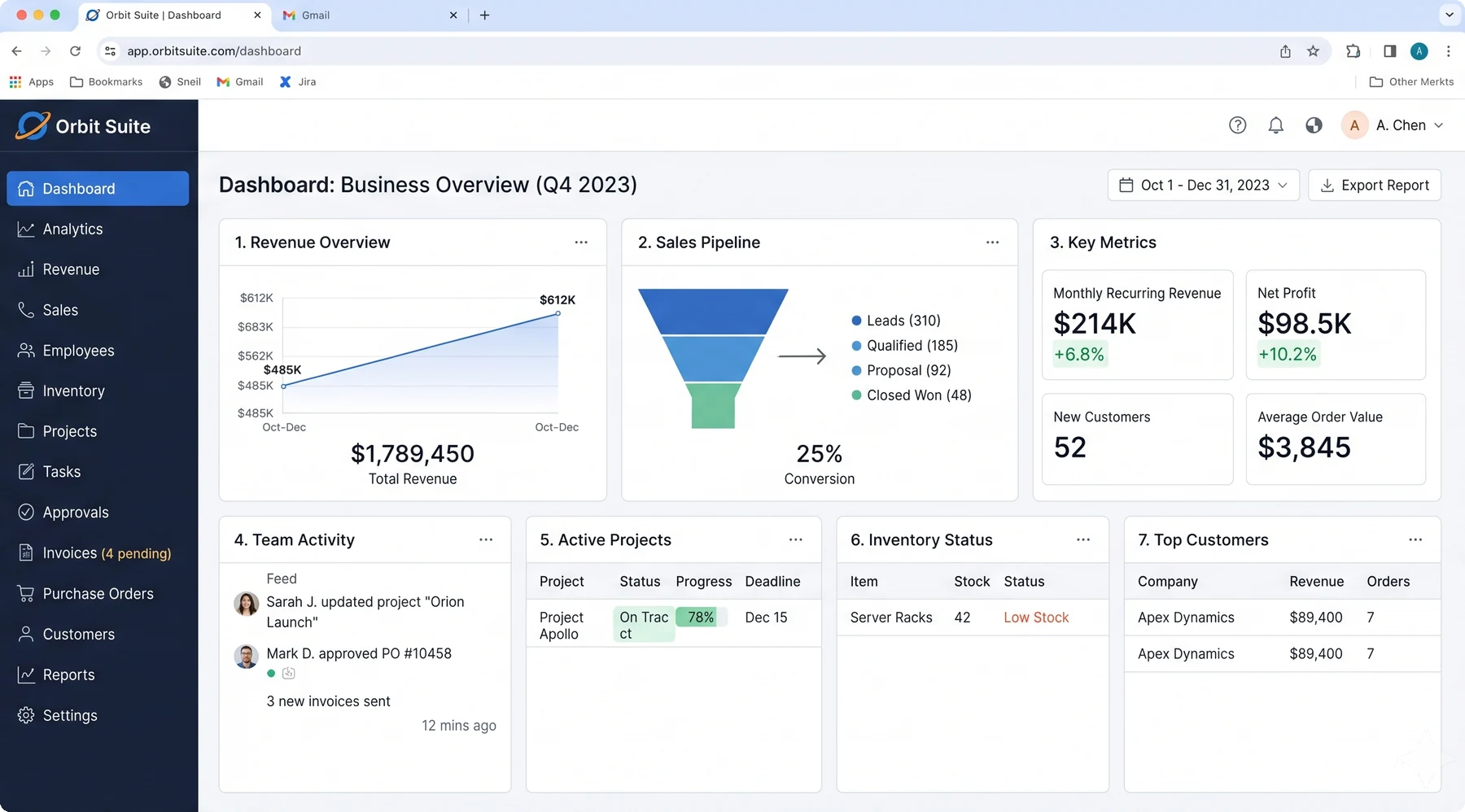Open Chrome three-dot menu
1465x812 pixels.
[x=1448, y=50]
